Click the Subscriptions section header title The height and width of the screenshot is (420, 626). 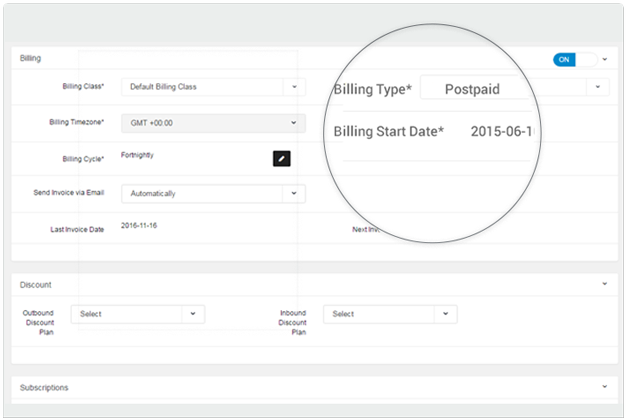[x=45, y=387]
